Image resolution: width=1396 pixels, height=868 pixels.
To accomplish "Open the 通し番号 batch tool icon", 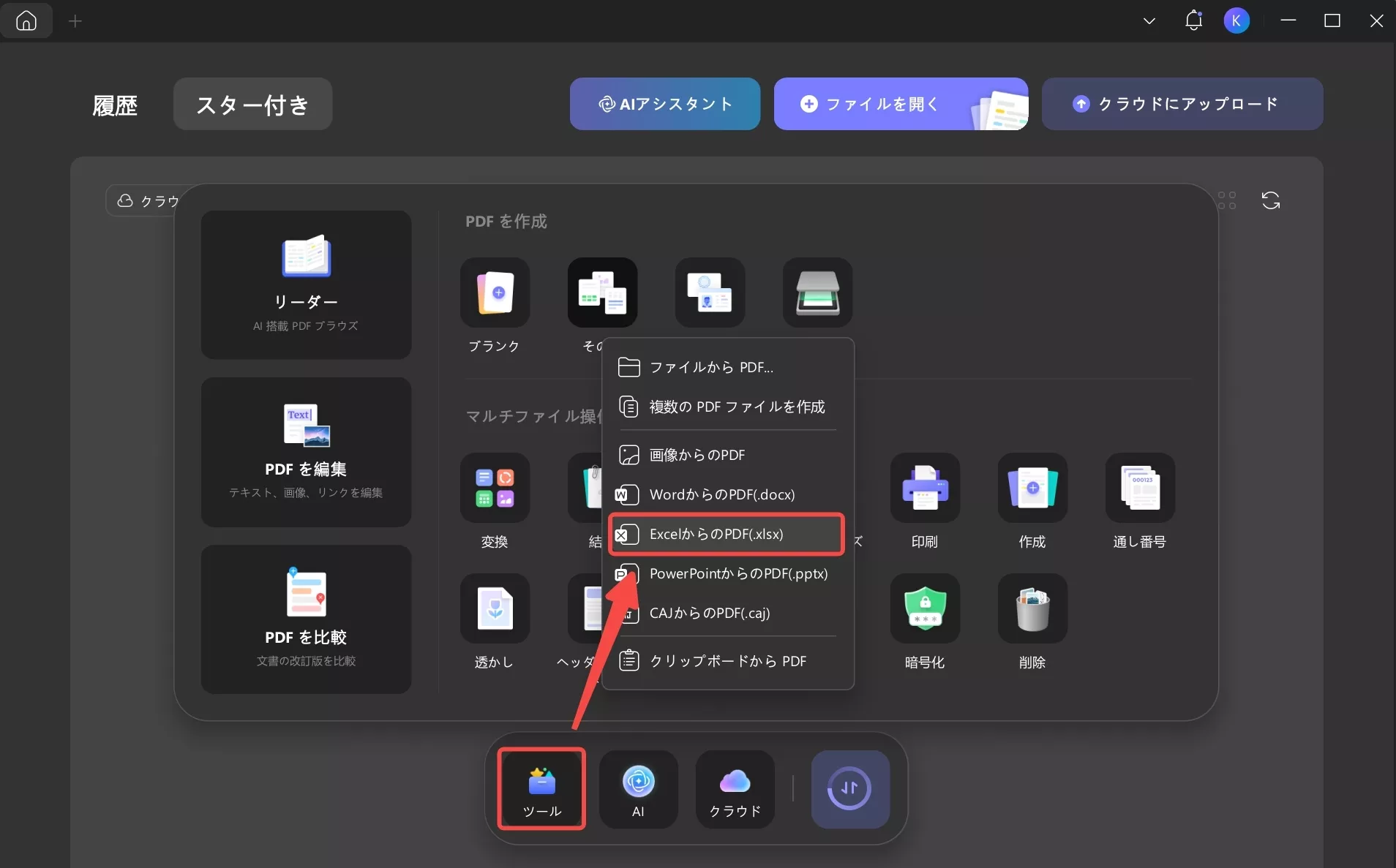I will point(1140,488).
